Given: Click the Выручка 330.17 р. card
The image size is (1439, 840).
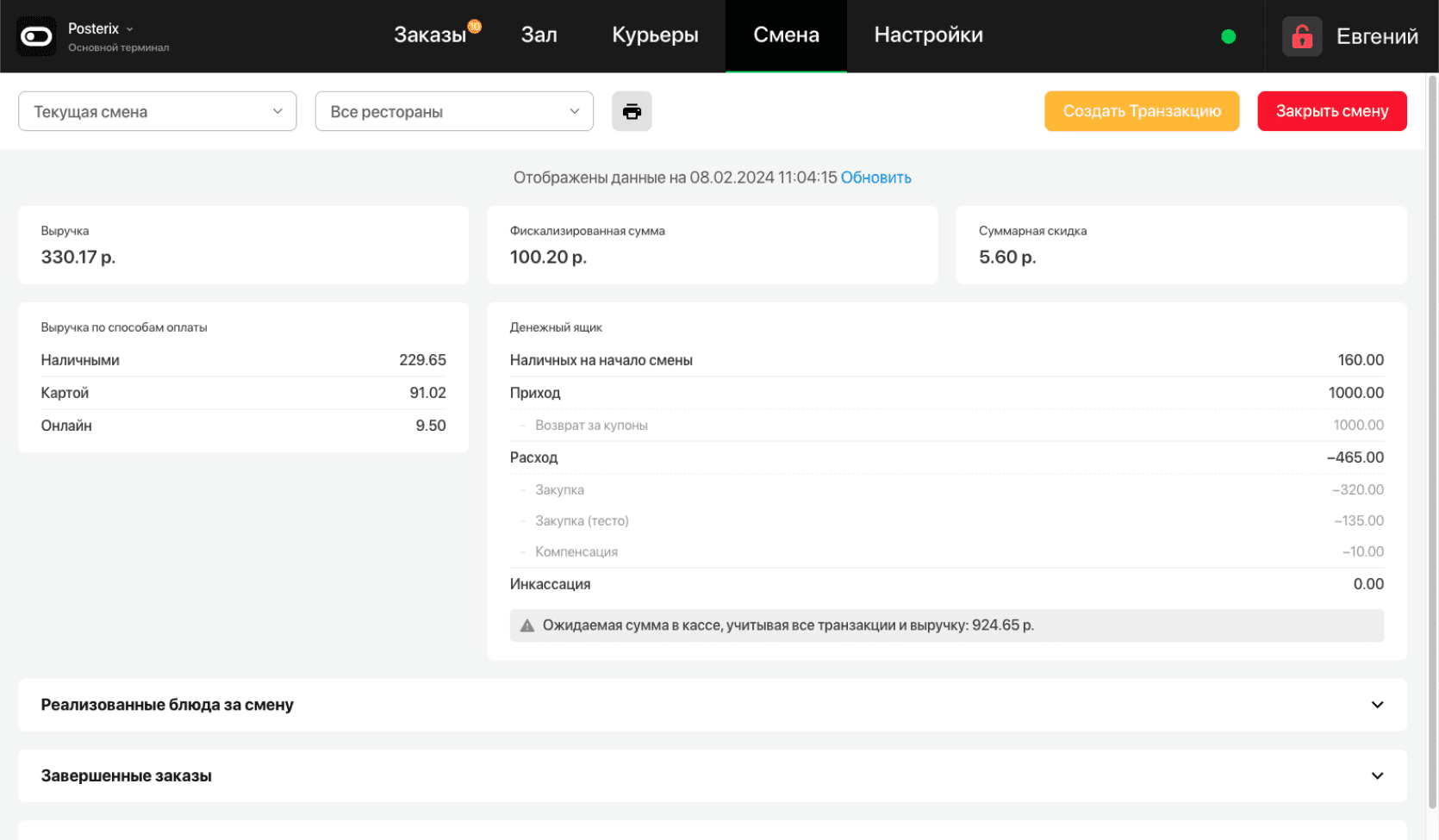Looking at the screenshot, I should (243, 245).
